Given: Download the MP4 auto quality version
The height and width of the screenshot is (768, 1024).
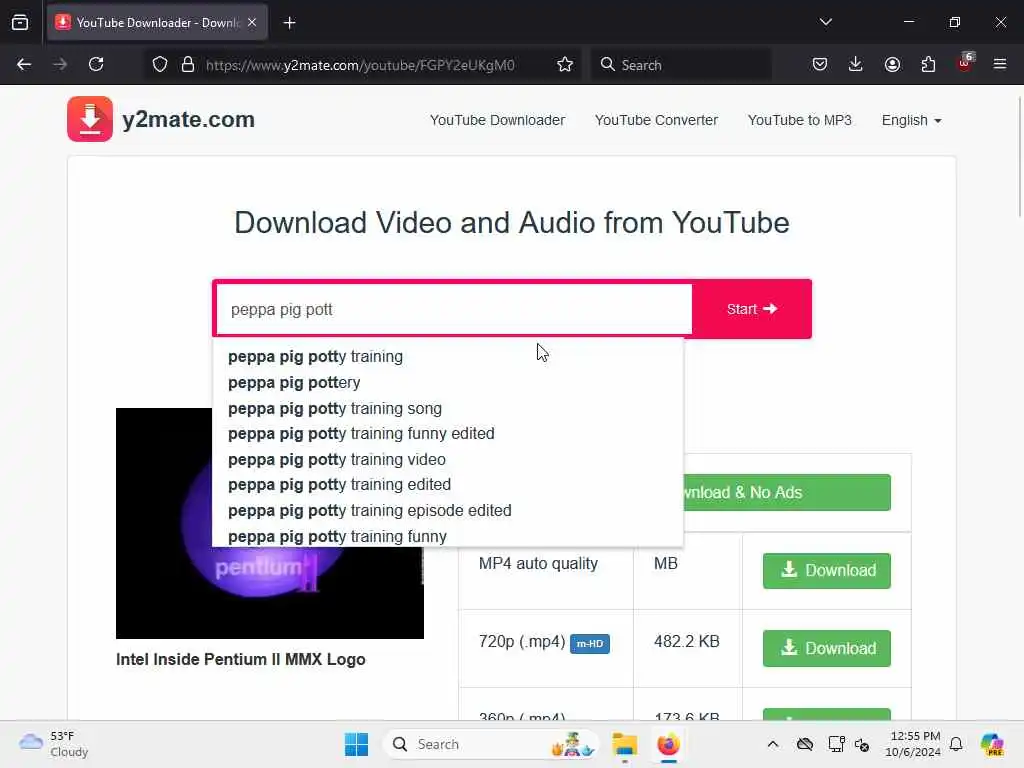Looking at the screenshot, I should (826, 570).
